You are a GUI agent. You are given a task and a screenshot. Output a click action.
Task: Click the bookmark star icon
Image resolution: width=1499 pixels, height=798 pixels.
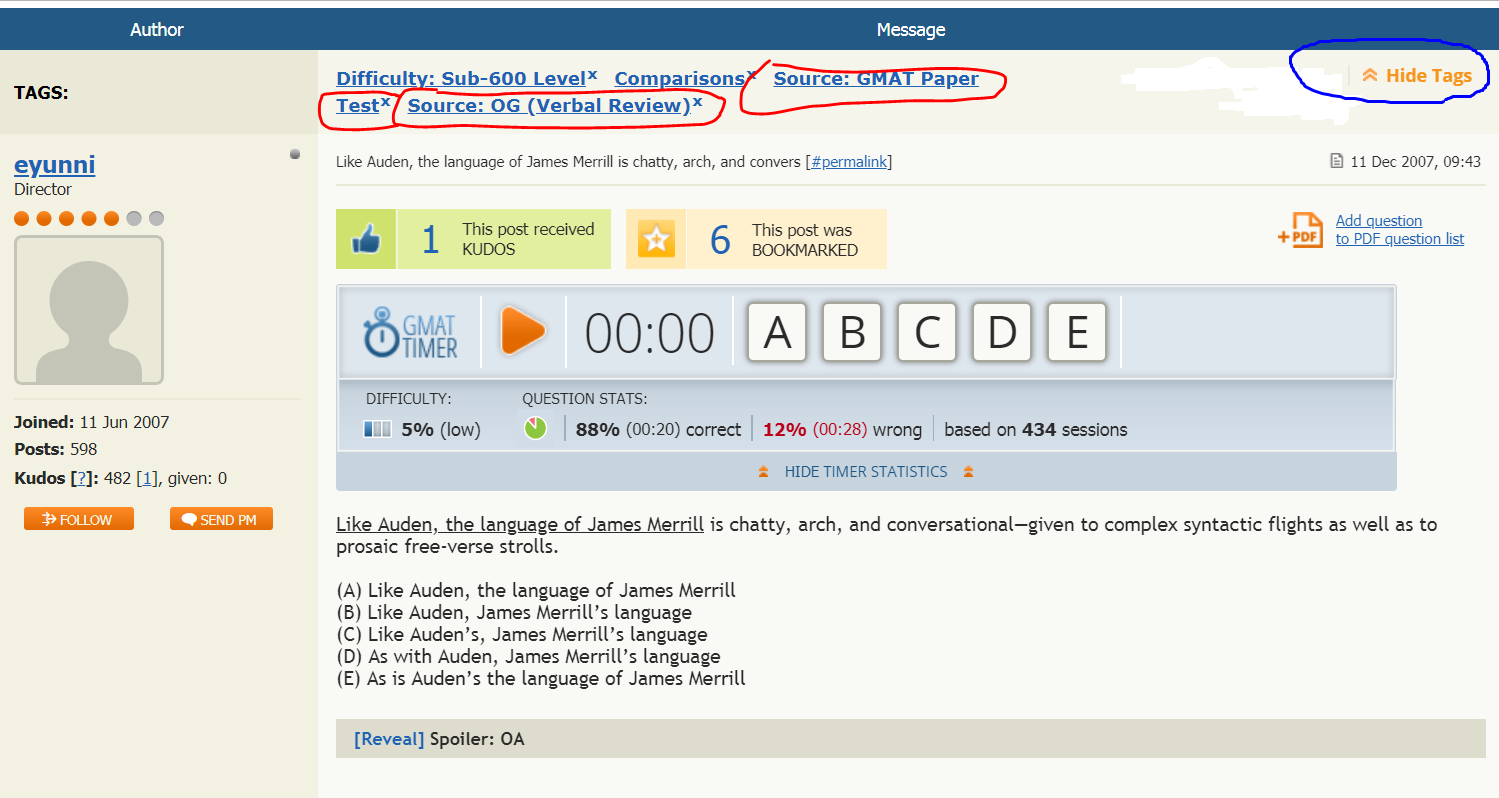(x=656, y=239)
